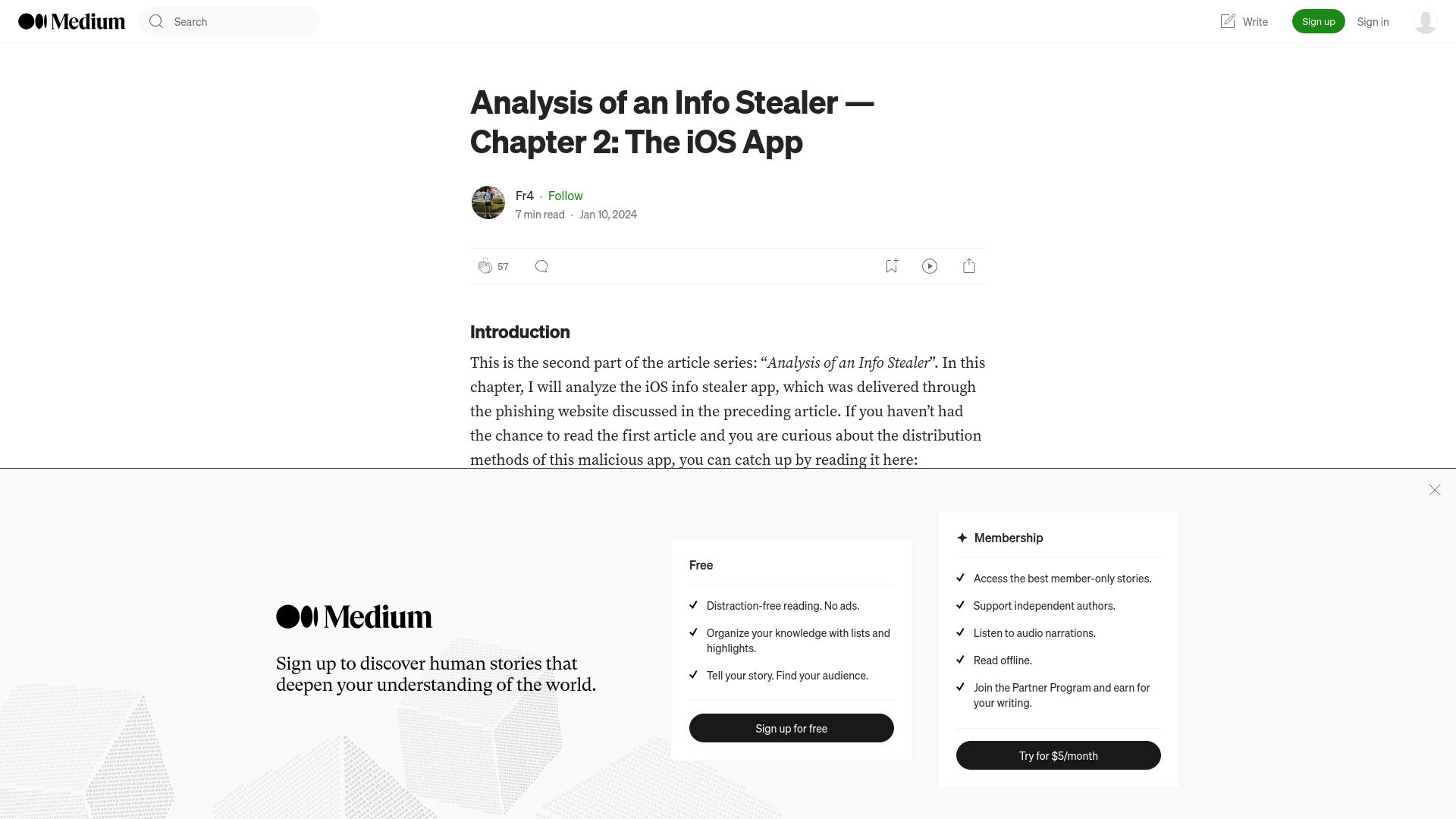Toggle the organize knowledge checkbox
The width and height of the screenshot is (1456, 819).
coord(692,631)
